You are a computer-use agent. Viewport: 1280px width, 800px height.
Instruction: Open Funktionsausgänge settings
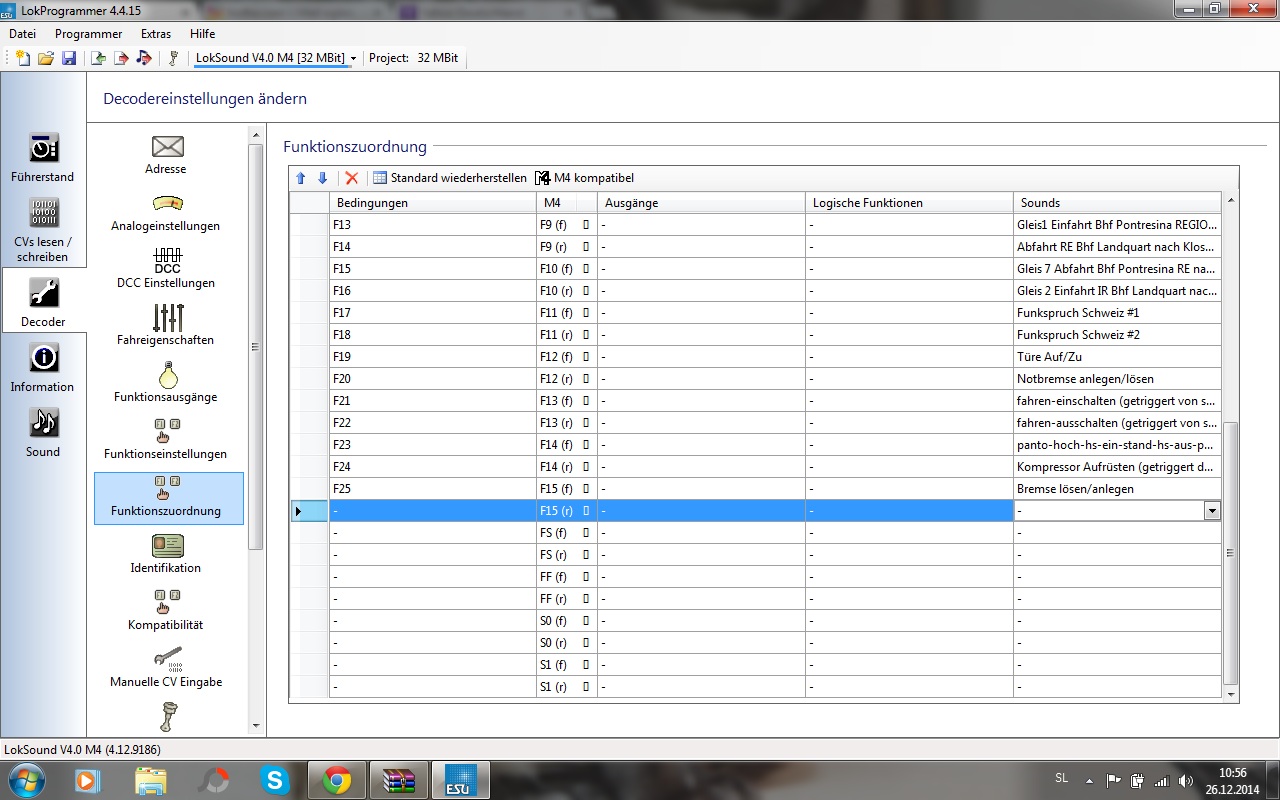166,383
